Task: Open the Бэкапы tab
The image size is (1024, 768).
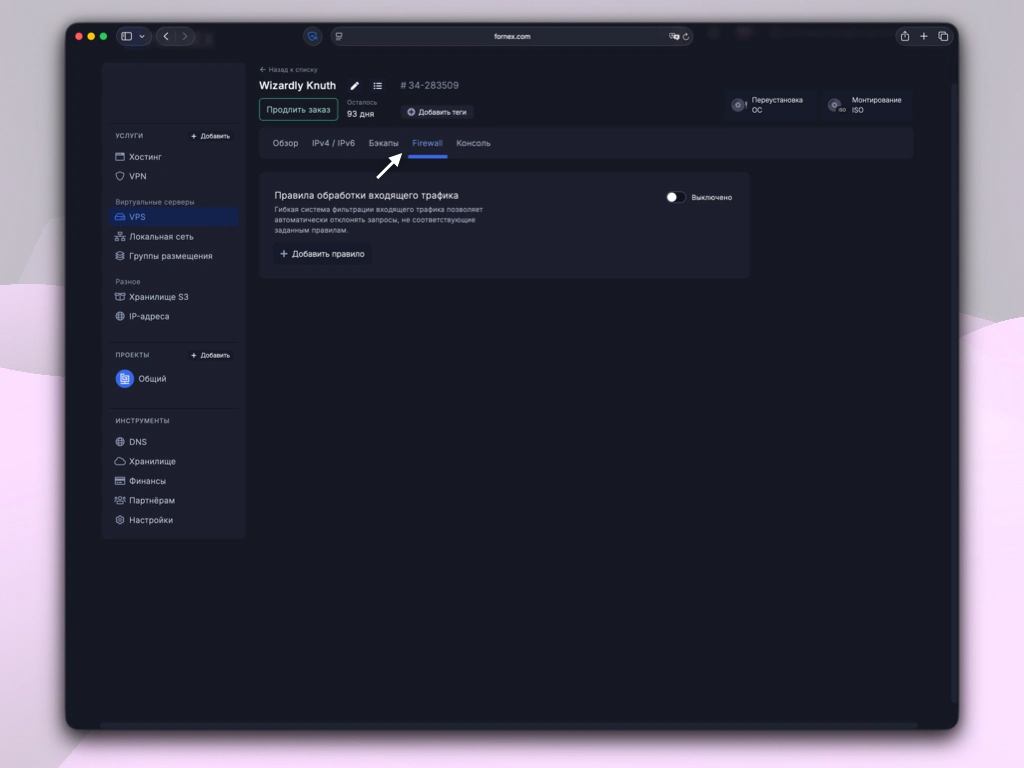Action: pyautogui.click(x=383, y=143)
